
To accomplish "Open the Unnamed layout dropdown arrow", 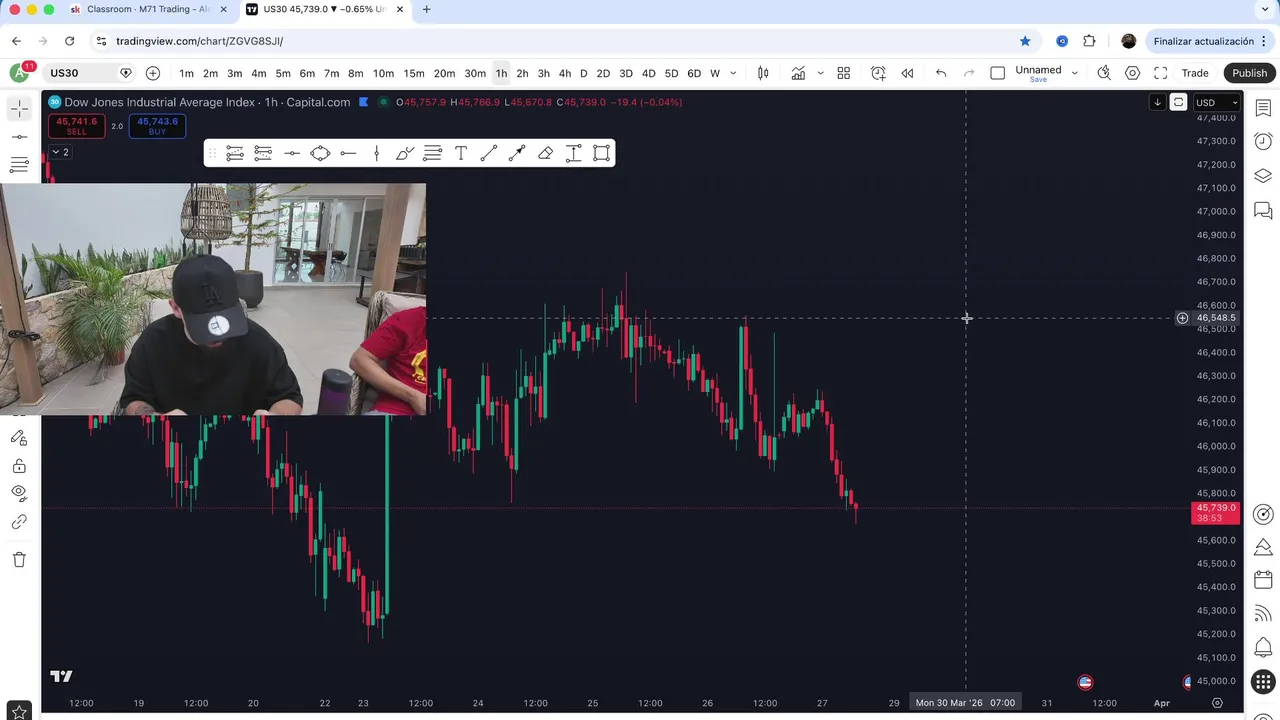I will (1074, 73).
